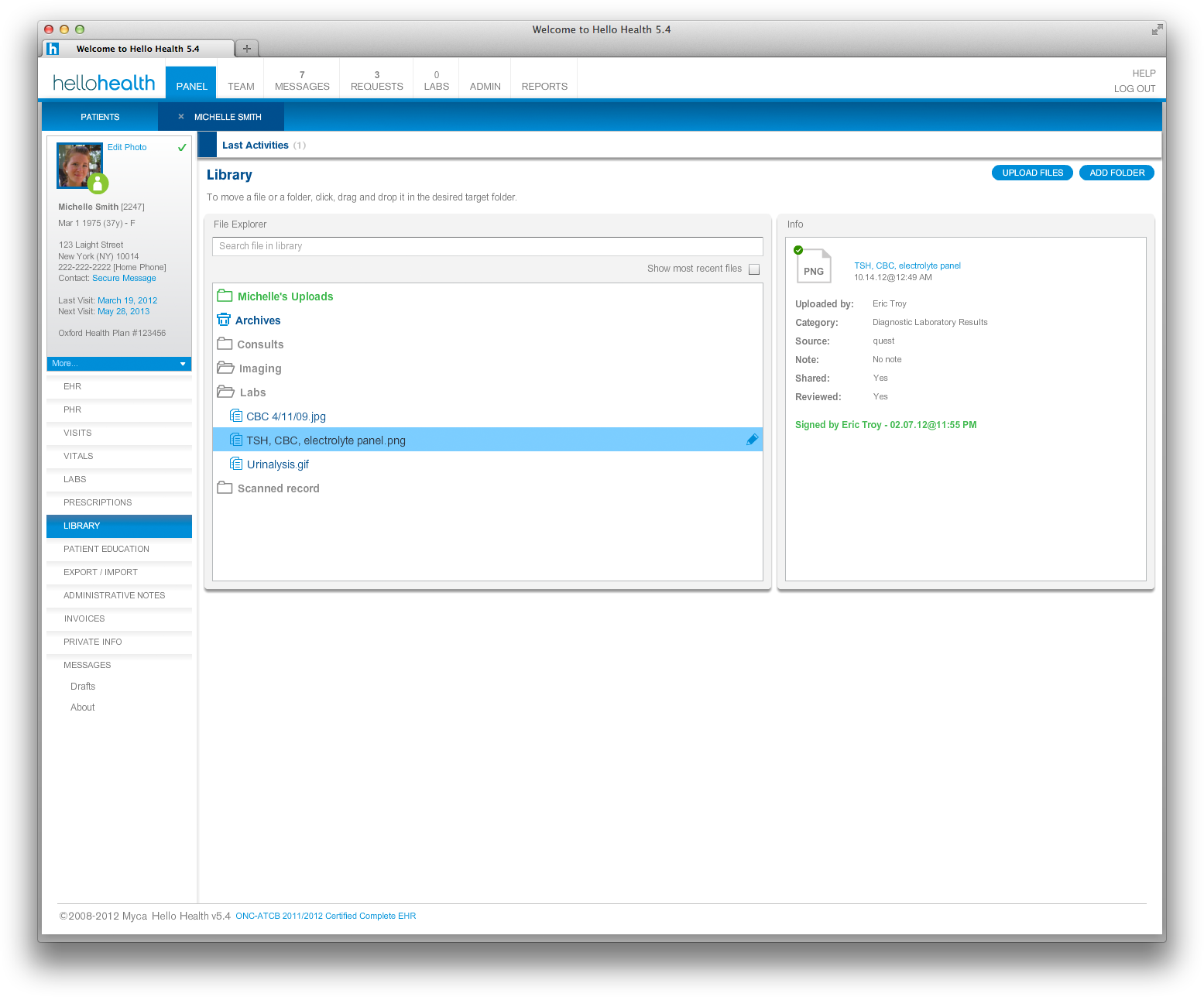Click the Urinalysis.gif document icon
The width and height of the screenshot is (1204, 997).
(x=235, y=463)
